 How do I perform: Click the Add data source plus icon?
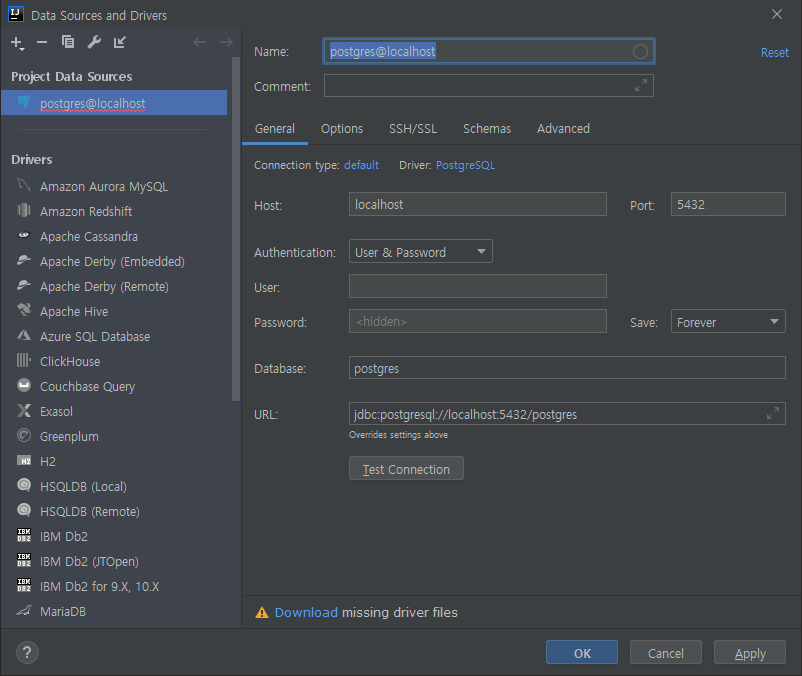pos(17,43)
